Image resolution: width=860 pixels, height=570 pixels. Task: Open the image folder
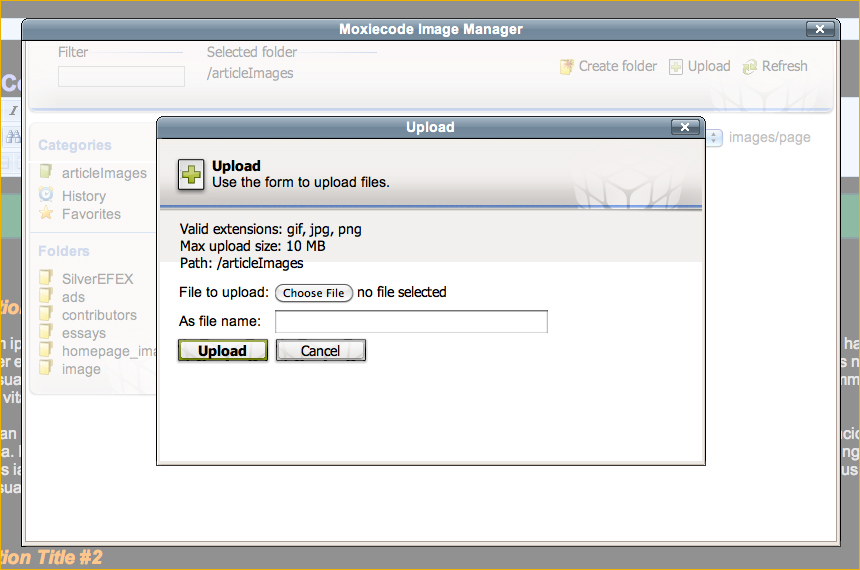pos(81,369)
